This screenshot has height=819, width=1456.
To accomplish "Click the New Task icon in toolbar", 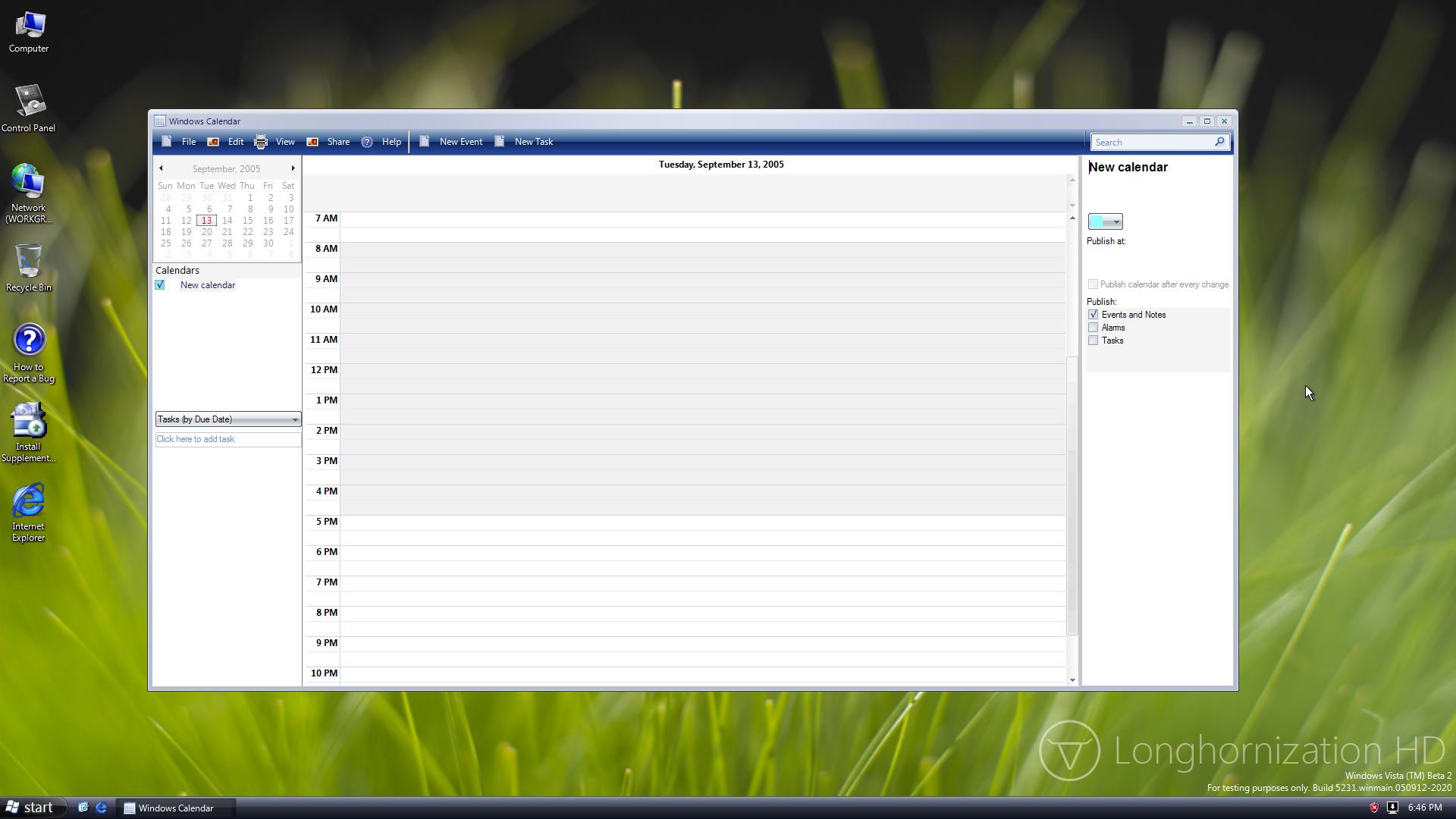I will click(x=500, y=142).
